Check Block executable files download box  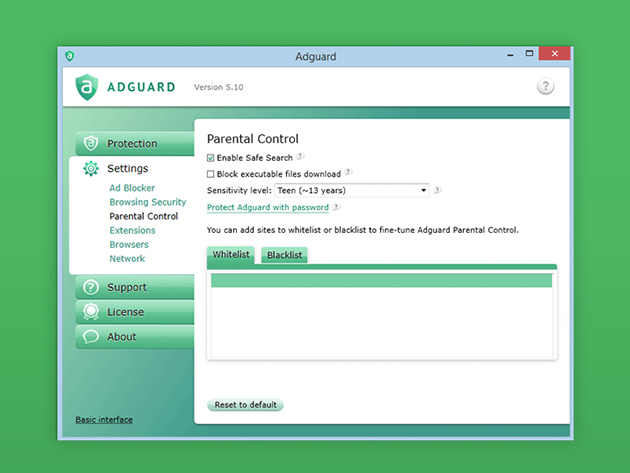[211, 174]
